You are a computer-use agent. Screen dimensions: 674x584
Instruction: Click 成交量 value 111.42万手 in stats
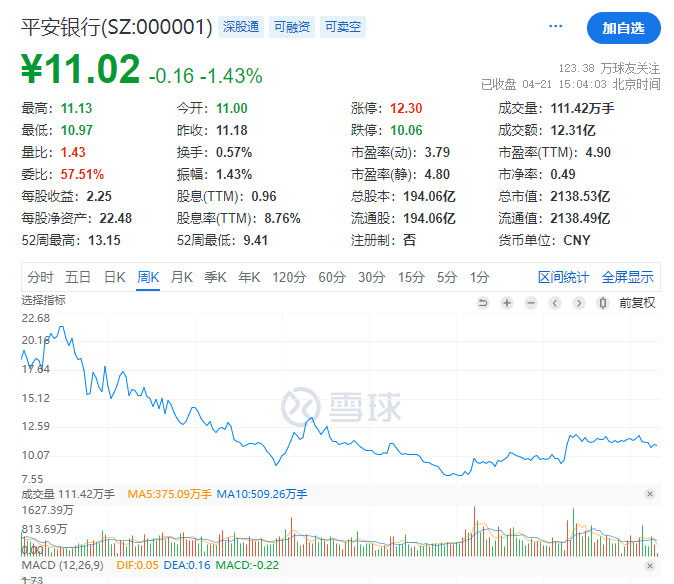pos(582,108)
